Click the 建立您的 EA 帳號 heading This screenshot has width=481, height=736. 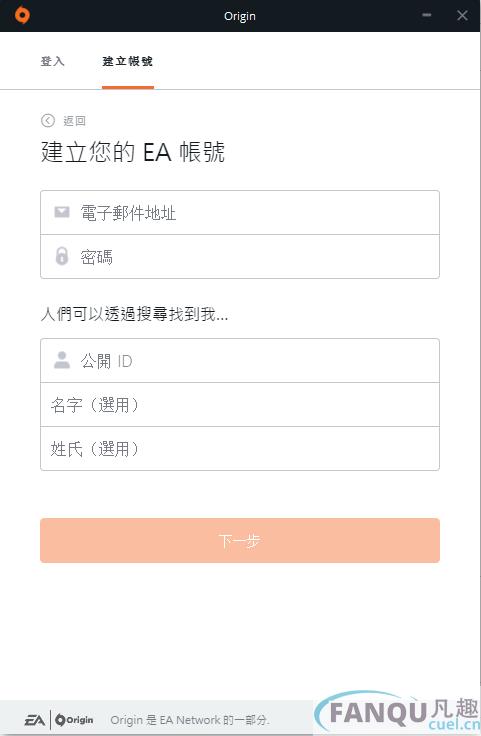(x=133, y=152)
